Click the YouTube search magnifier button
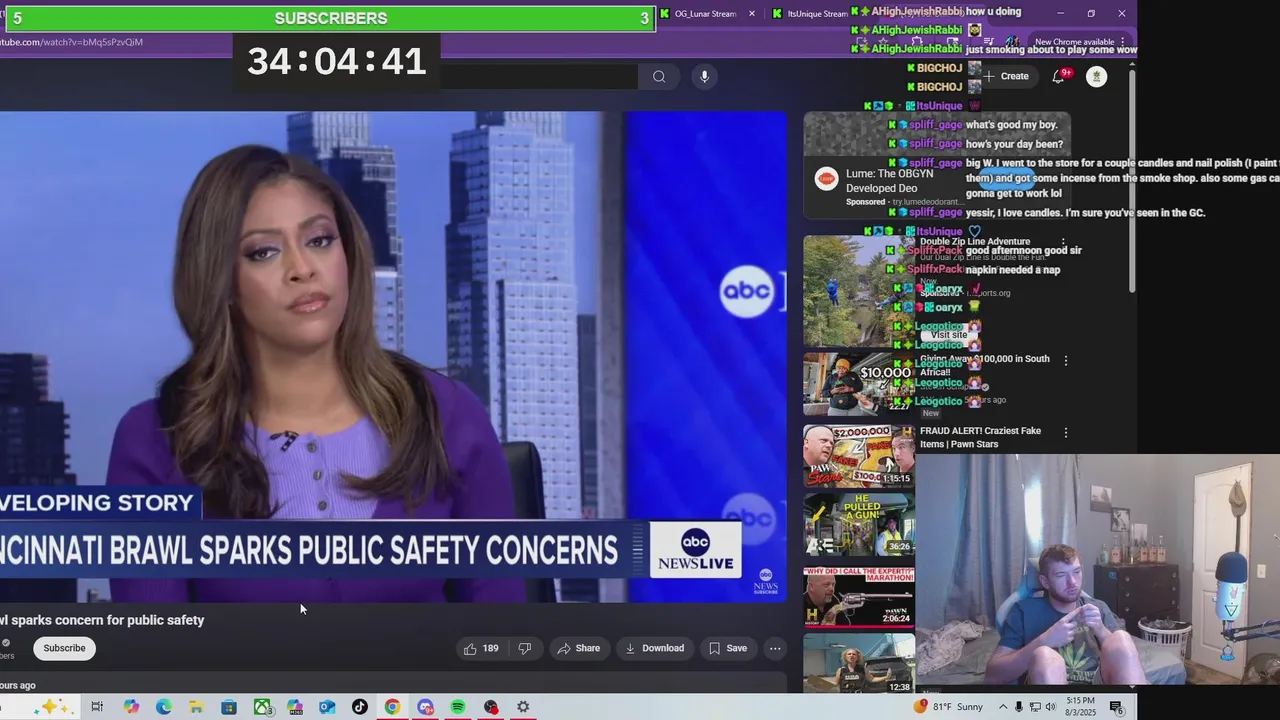1280x720 pixels. pyautogui.click(x=659, y=77)
